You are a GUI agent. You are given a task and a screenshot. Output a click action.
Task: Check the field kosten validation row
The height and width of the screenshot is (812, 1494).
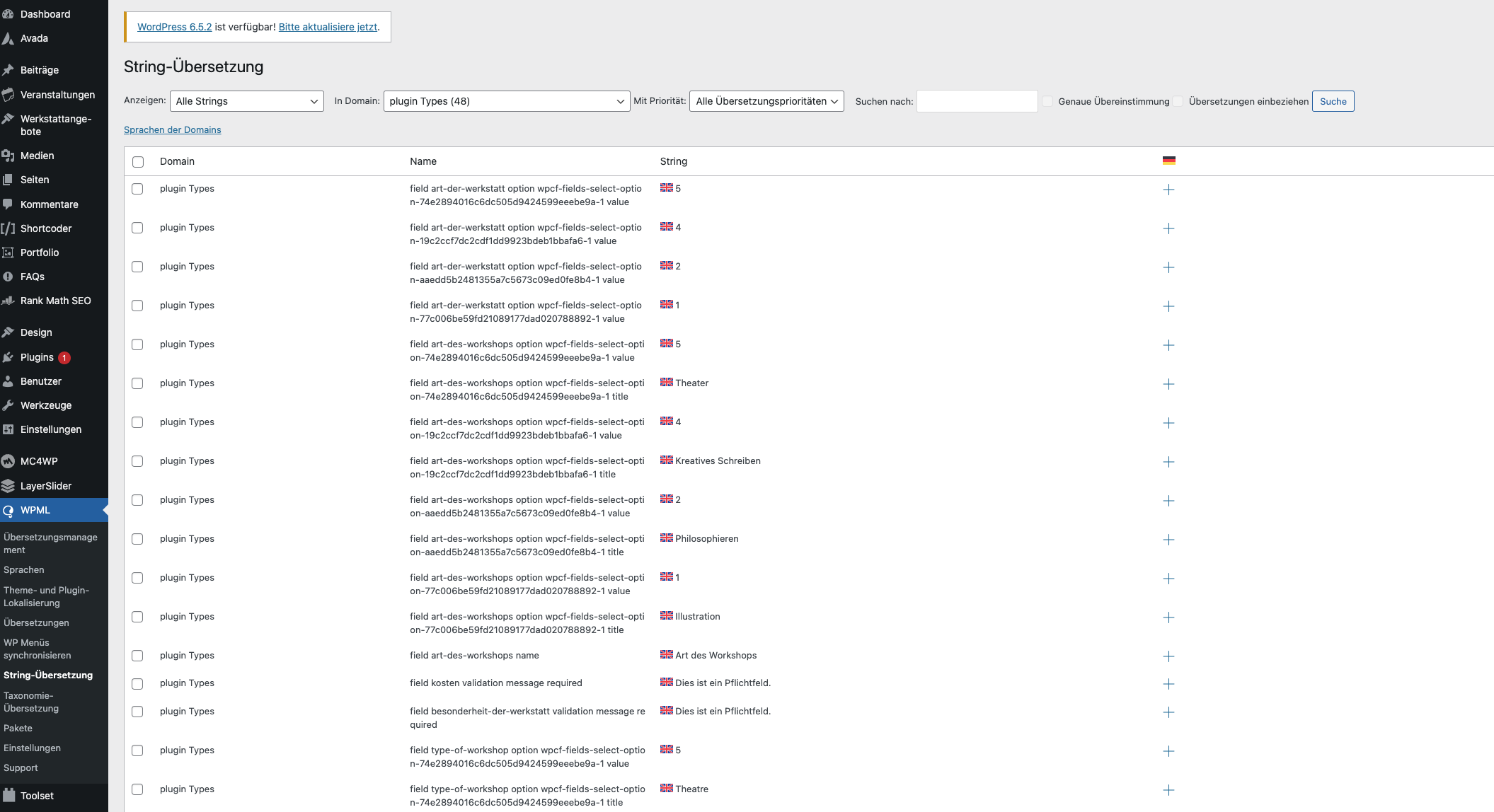pos(137,684)
